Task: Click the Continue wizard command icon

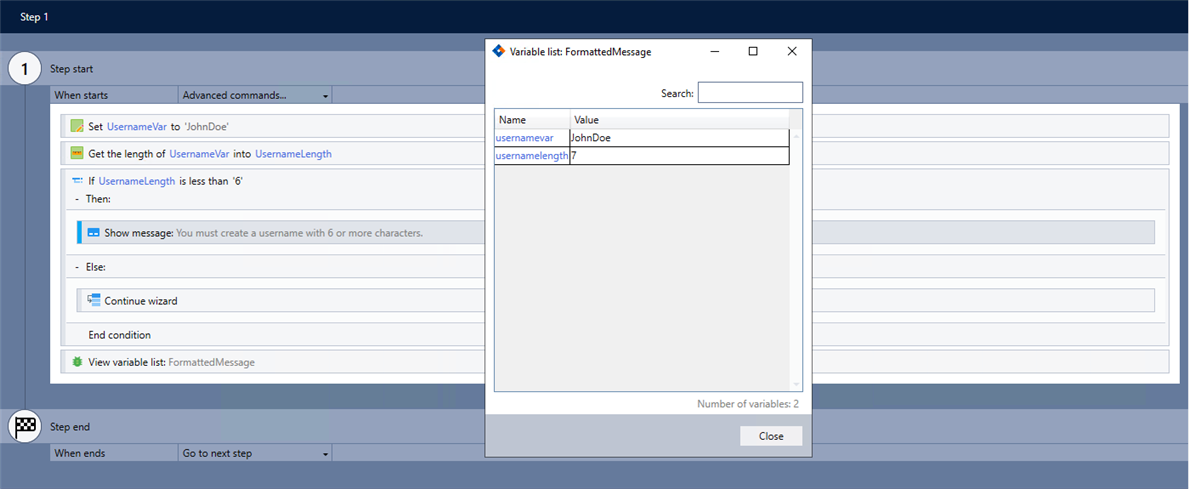Action: [93, 300]
